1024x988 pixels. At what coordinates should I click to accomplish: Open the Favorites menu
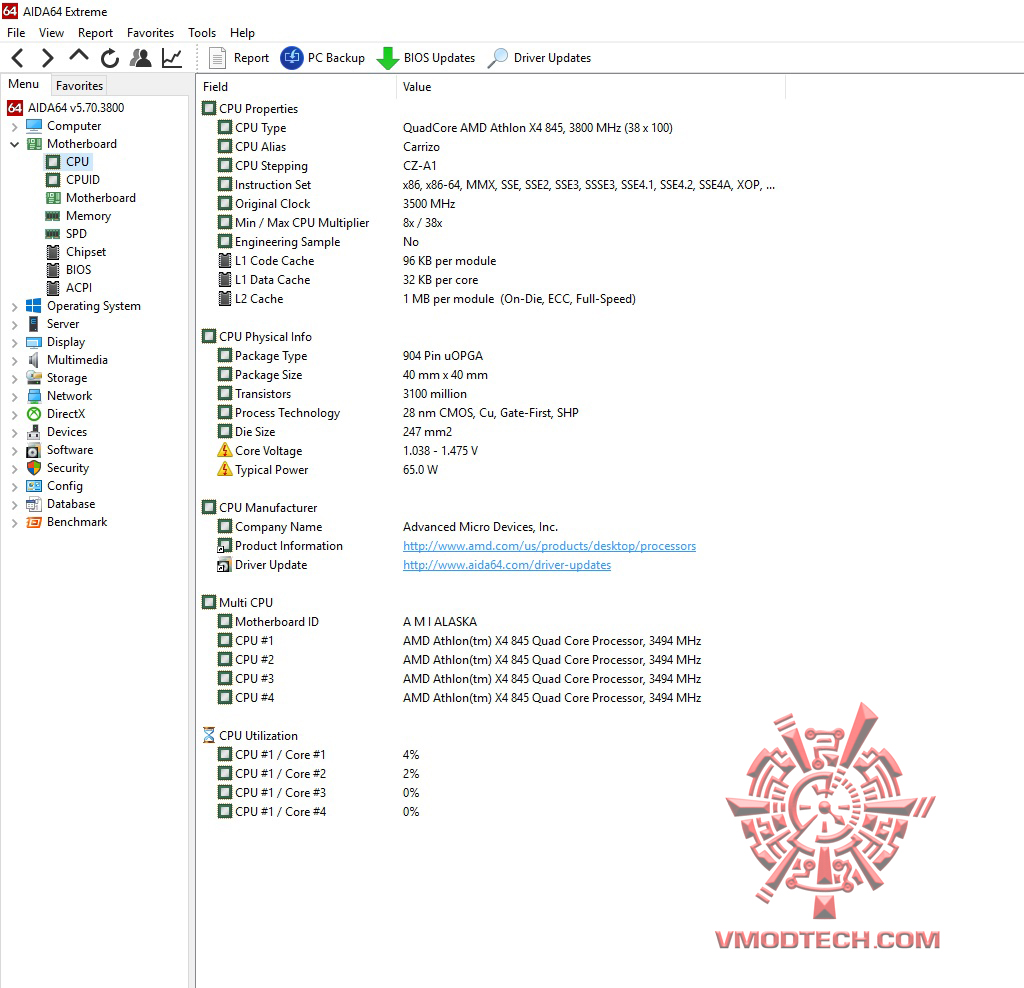pos(150,33)
